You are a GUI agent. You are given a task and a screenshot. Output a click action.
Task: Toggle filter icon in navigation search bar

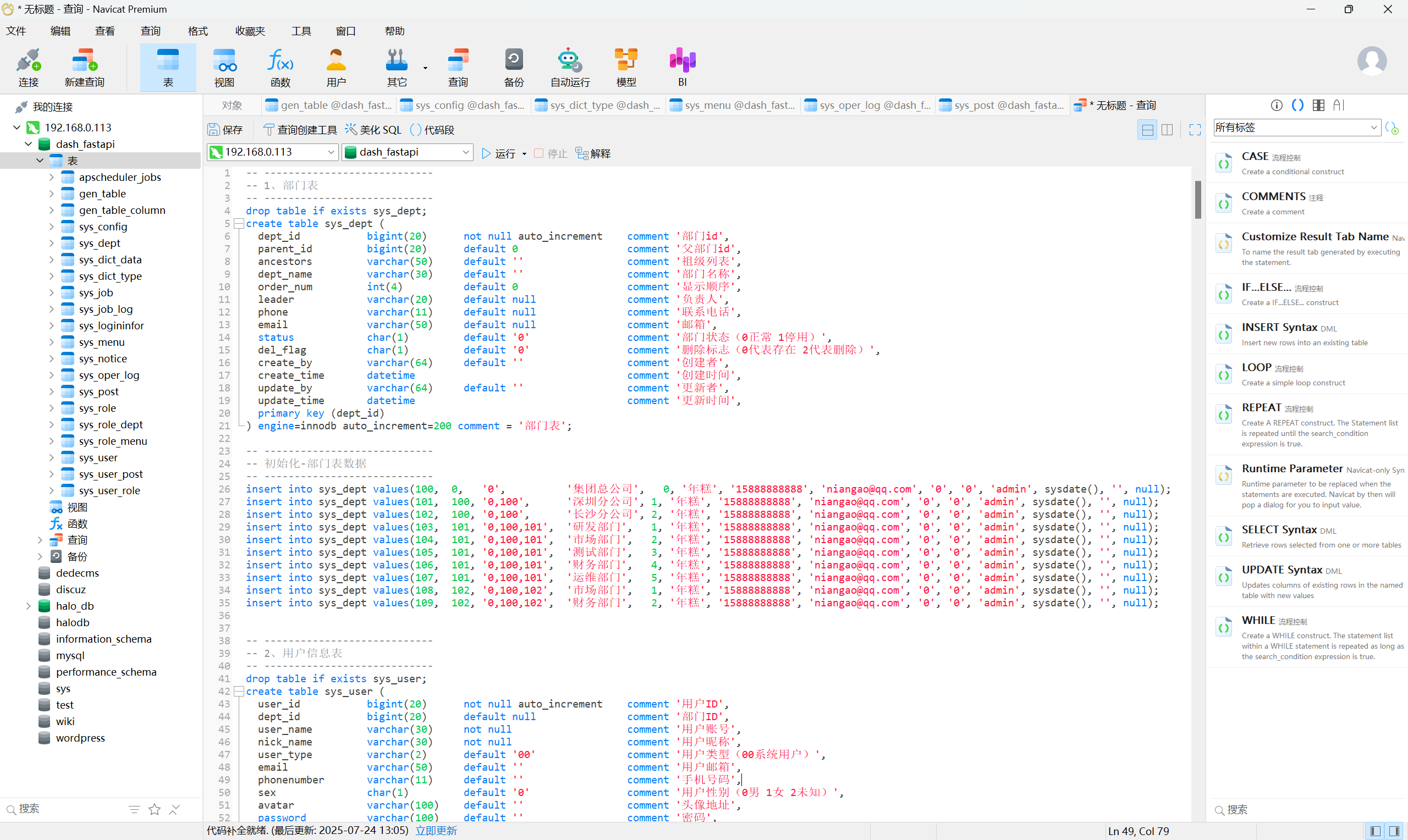click(134, 809)
